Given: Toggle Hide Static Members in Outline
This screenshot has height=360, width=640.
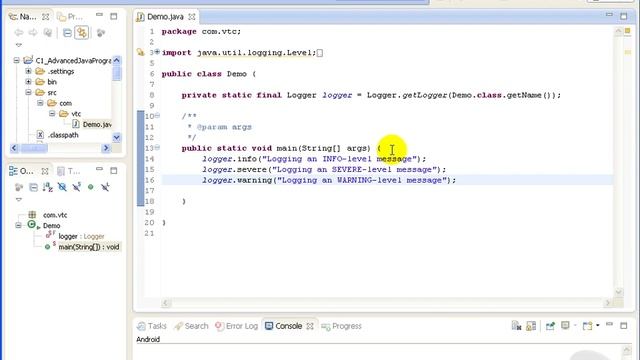Looking at the screenshot, I should [x=76, y=187].
